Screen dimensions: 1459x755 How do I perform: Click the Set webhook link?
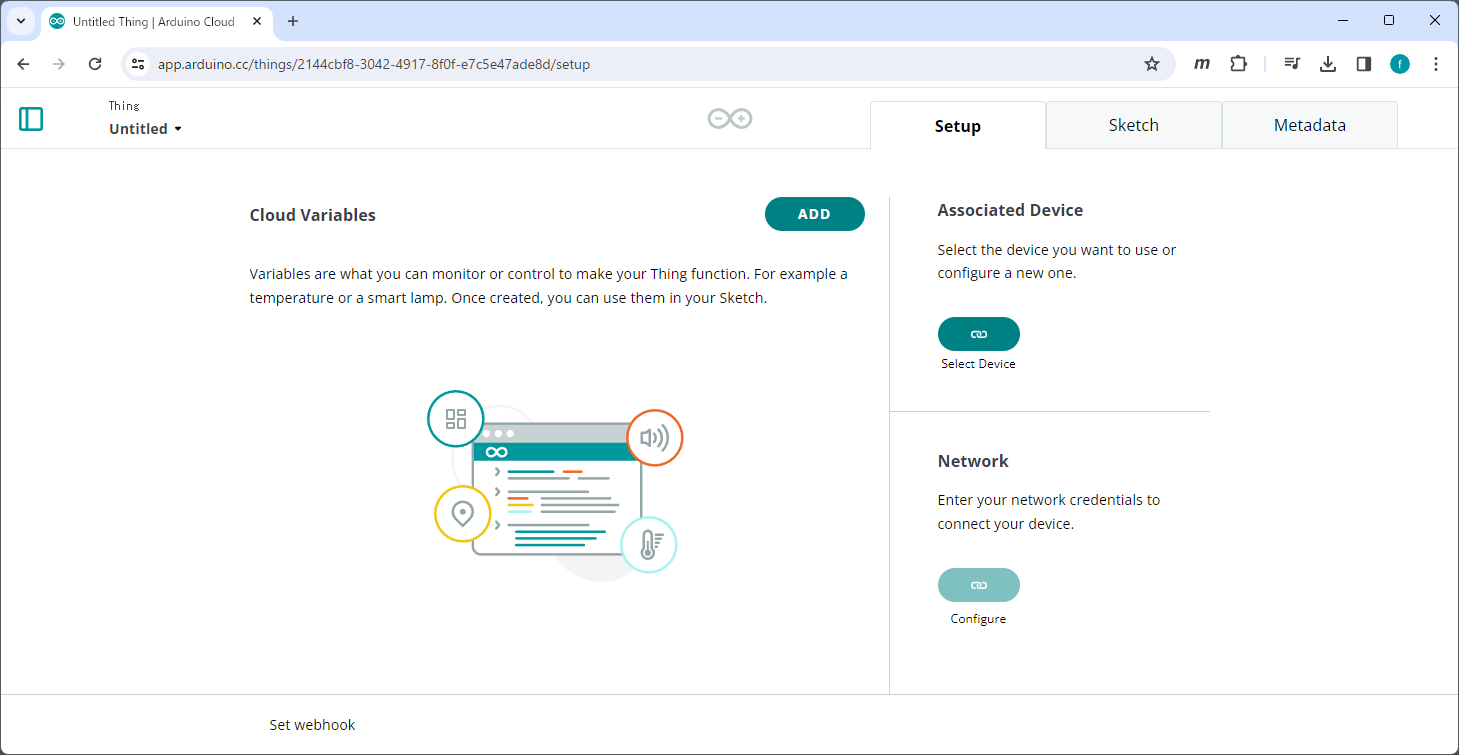point(312,724)
